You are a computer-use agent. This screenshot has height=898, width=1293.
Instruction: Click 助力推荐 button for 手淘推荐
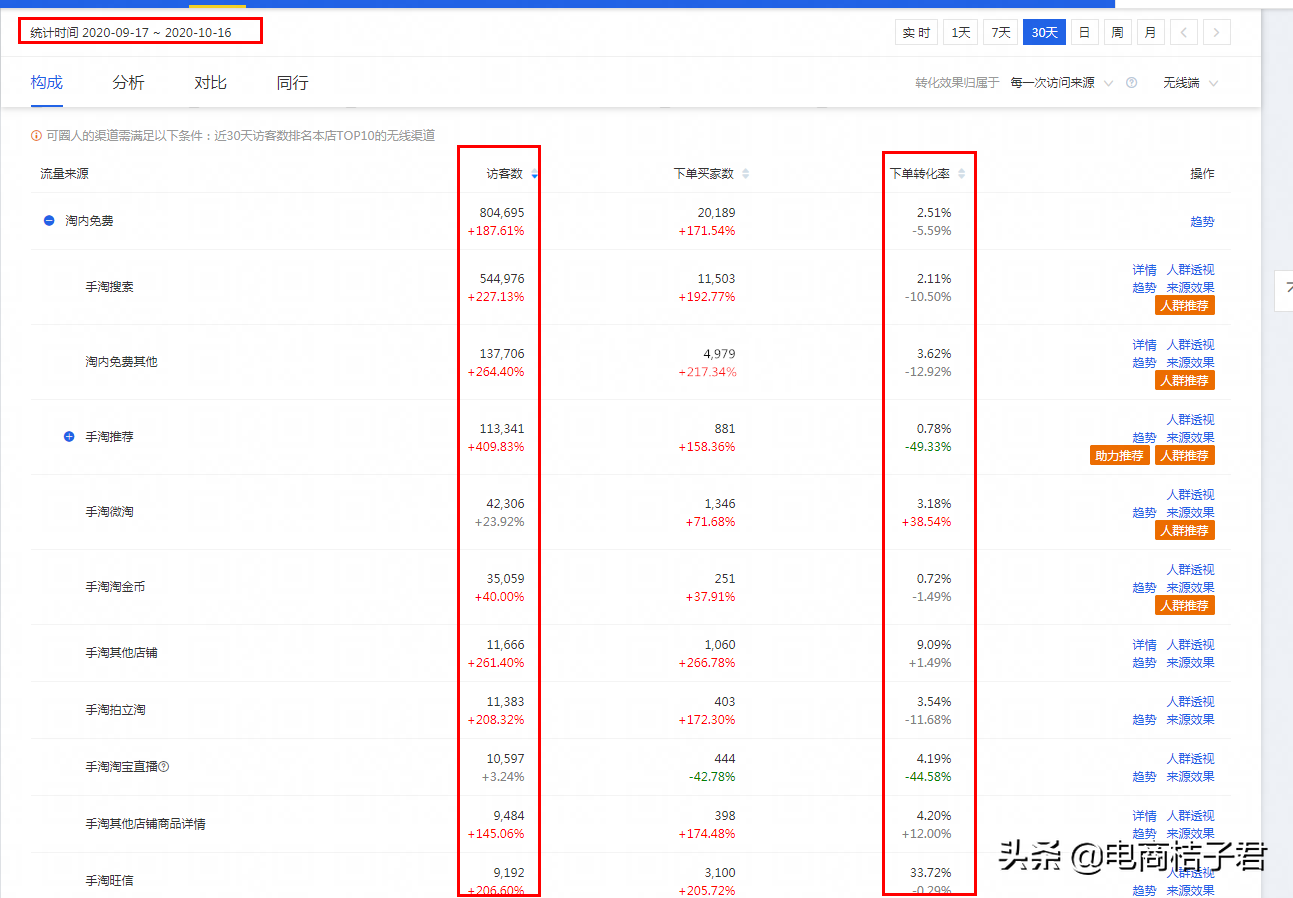click(1120, 456)
